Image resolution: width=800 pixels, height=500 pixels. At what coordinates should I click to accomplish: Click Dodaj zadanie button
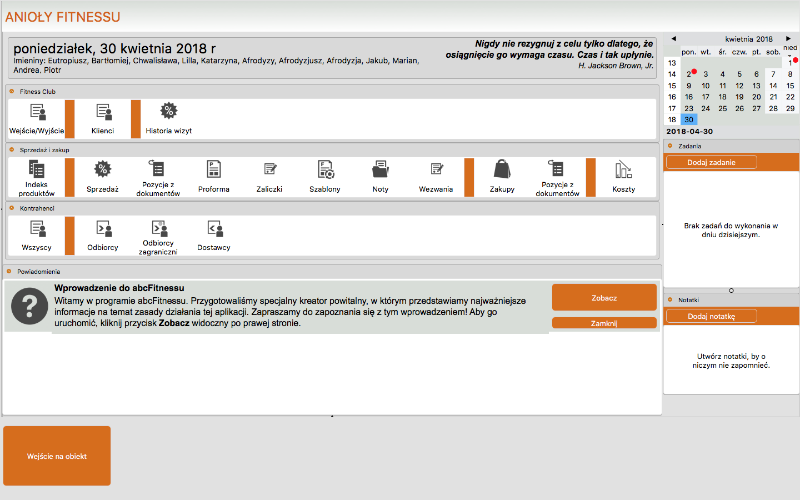[x=711, y=162]
